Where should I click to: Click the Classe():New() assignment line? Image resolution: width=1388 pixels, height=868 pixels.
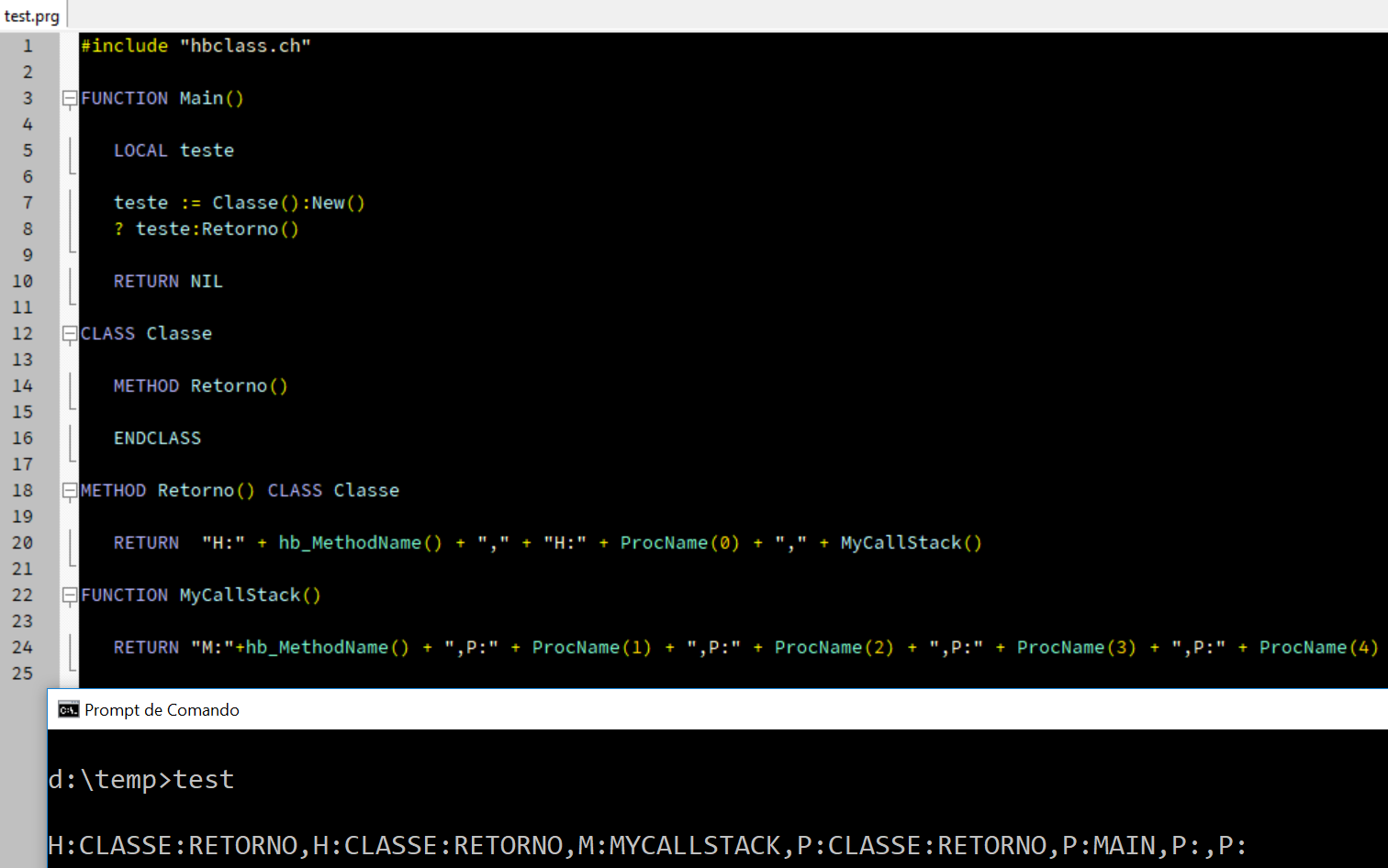240,203
